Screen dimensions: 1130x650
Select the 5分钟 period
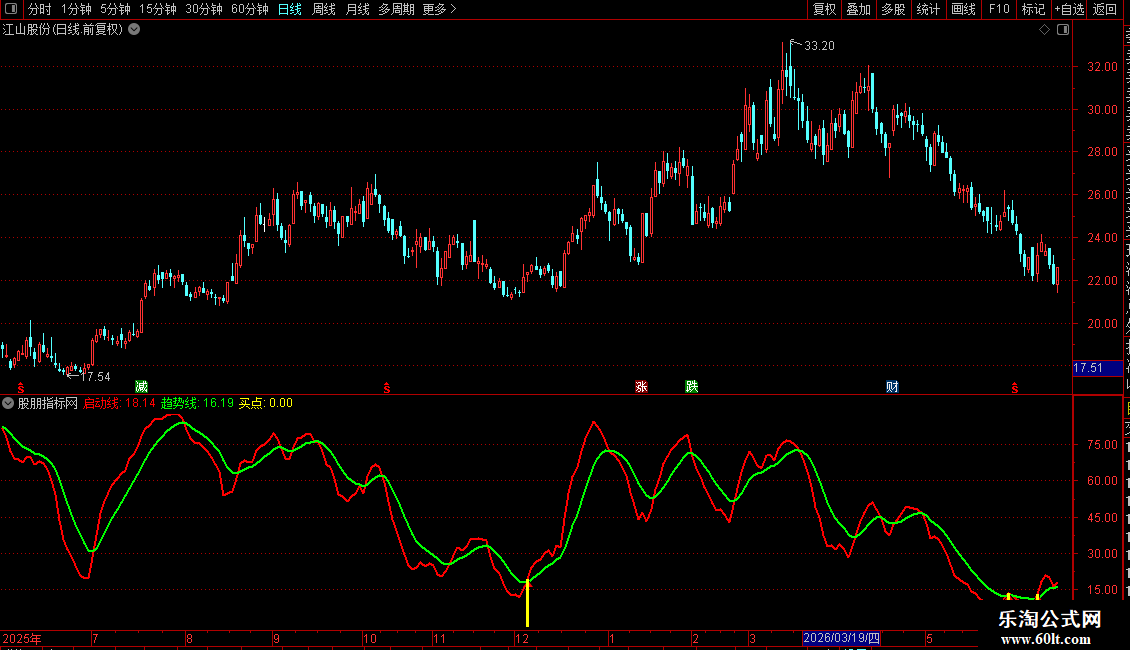(x=115, y=9)
